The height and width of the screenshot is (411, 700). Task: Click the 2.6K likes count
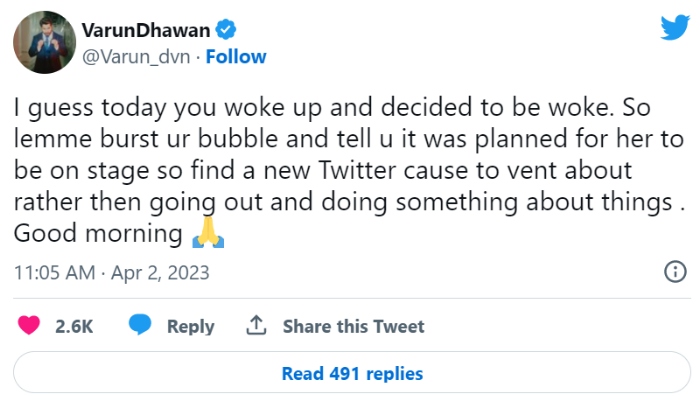click(73, 326)
